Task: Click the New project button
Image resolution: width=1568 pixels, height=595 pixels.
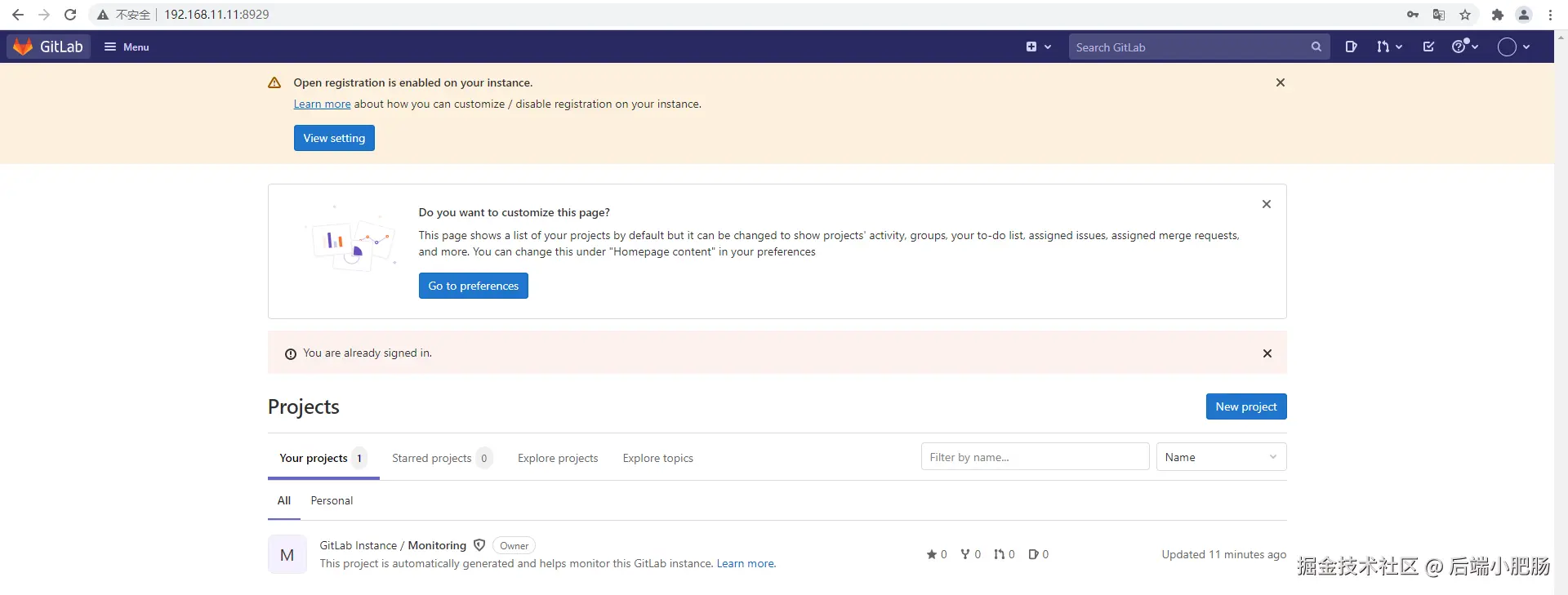Action: point(1246,406)
